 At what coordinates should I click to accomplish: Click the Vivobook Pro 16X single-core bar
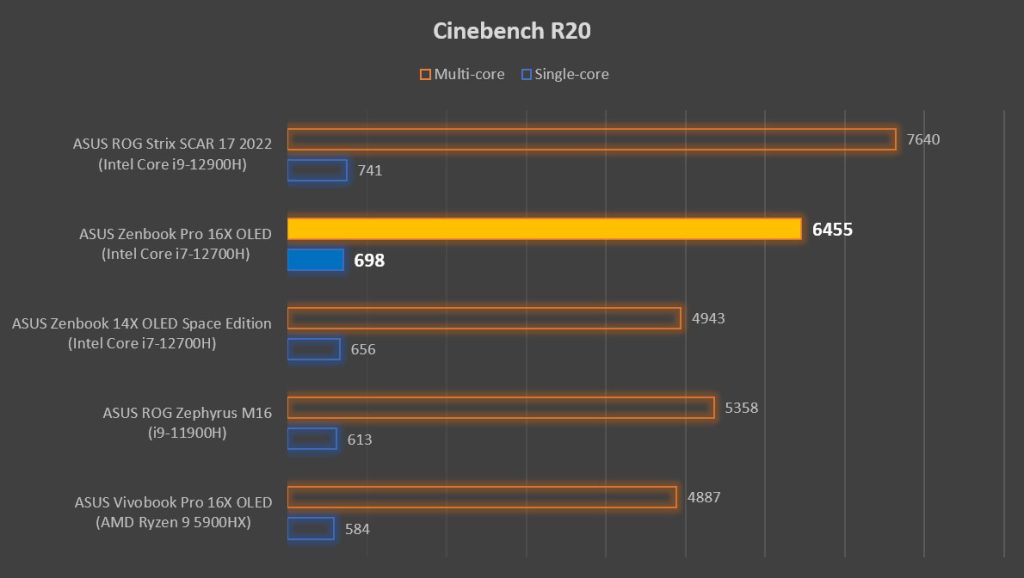click(311, 528)
